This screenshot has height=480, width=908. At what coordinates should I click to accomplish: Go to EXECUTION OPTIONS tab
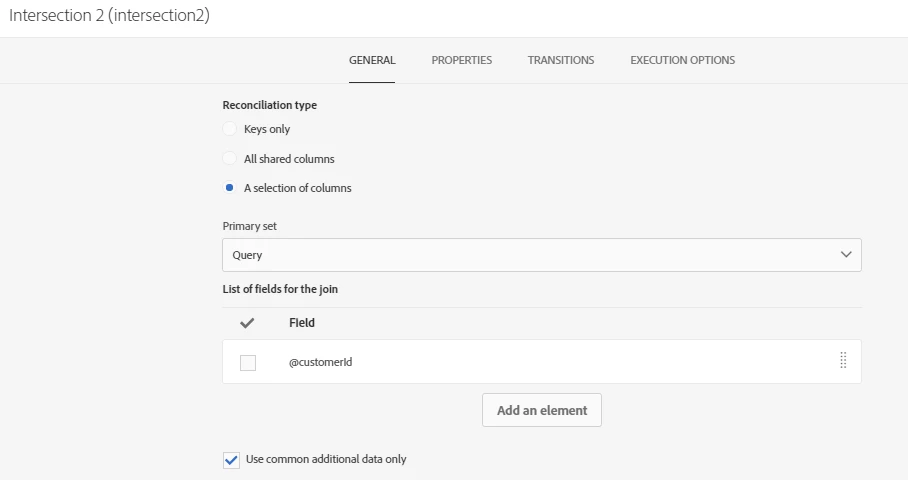tap(682, 60)
